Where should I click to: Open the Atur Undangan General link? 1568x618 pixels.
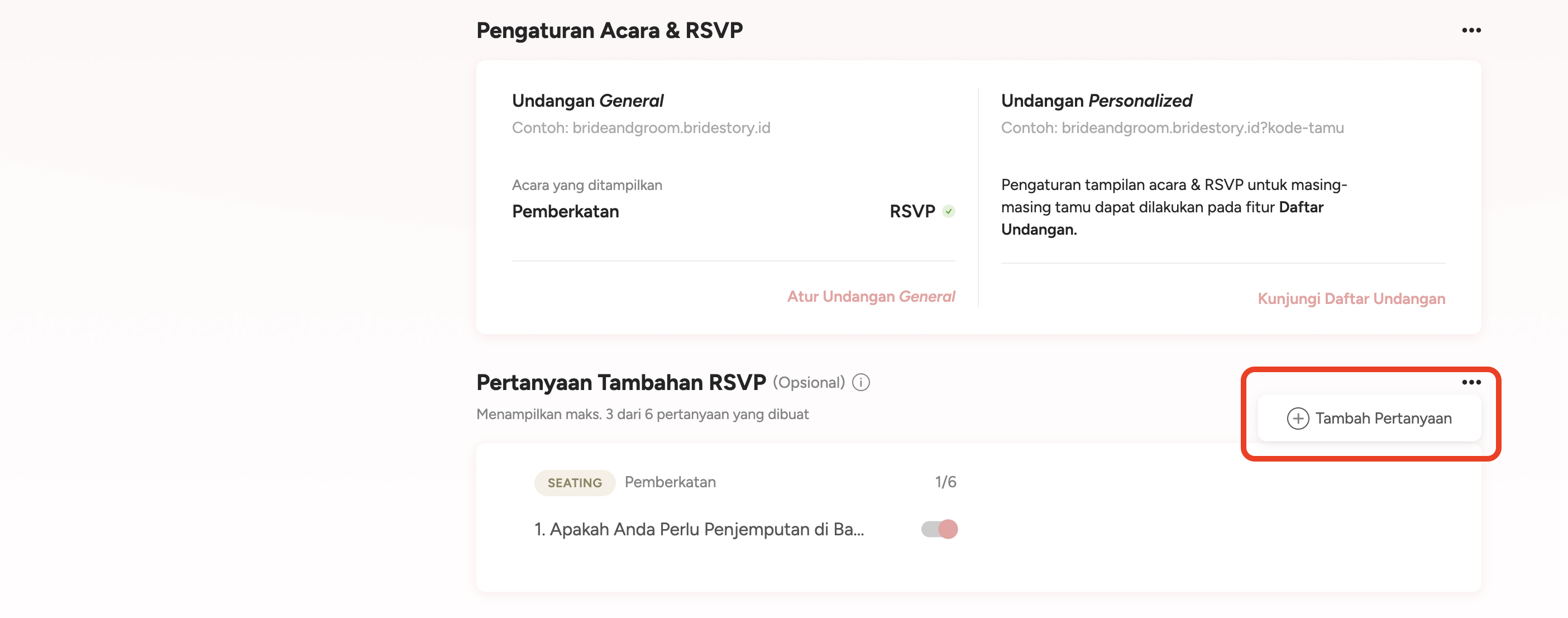[x=871, y=297]
